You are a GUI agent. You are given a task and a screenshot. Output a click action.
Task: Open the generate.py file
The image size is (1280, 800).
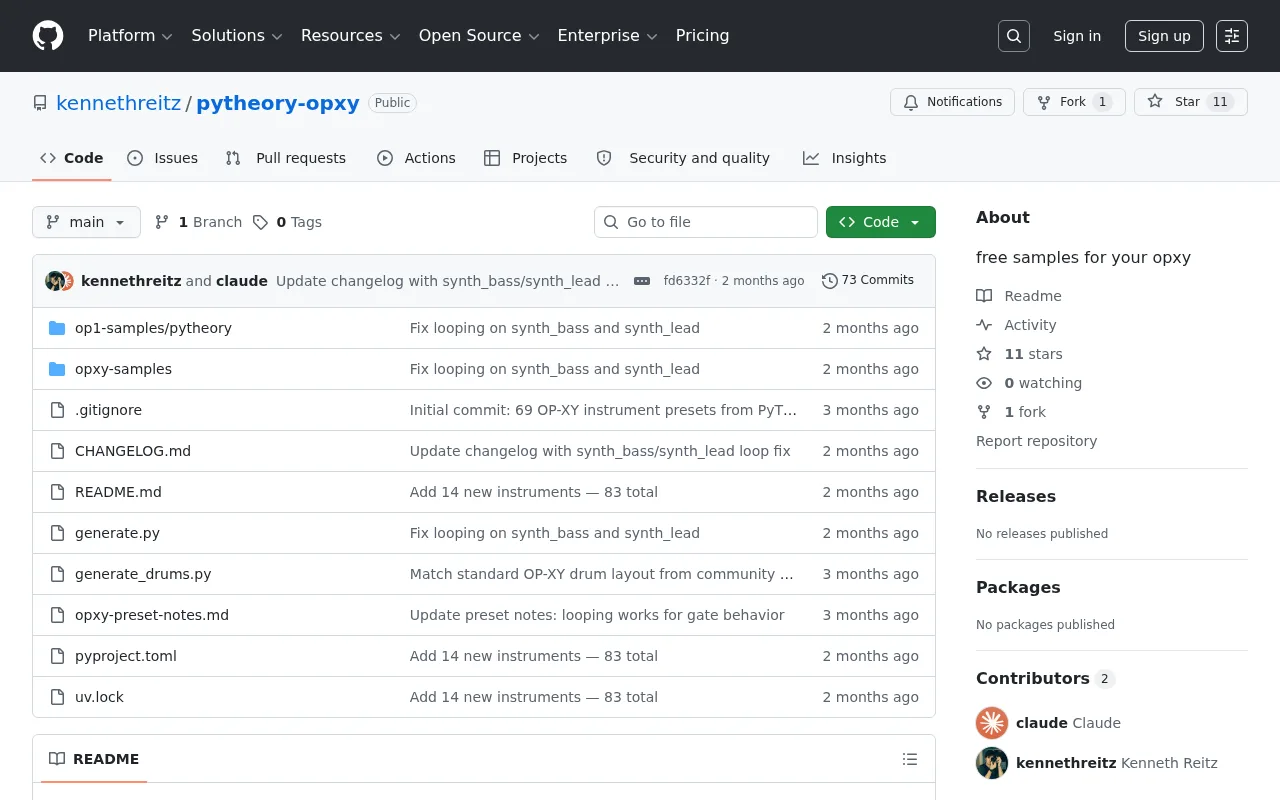coord(117,533)
